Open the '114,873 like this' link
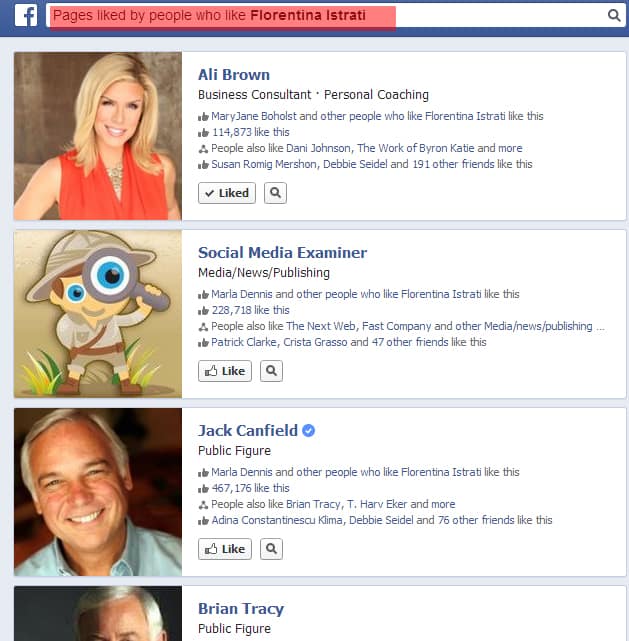Viewport: 629px width, 641px height. tap(251, 132)
